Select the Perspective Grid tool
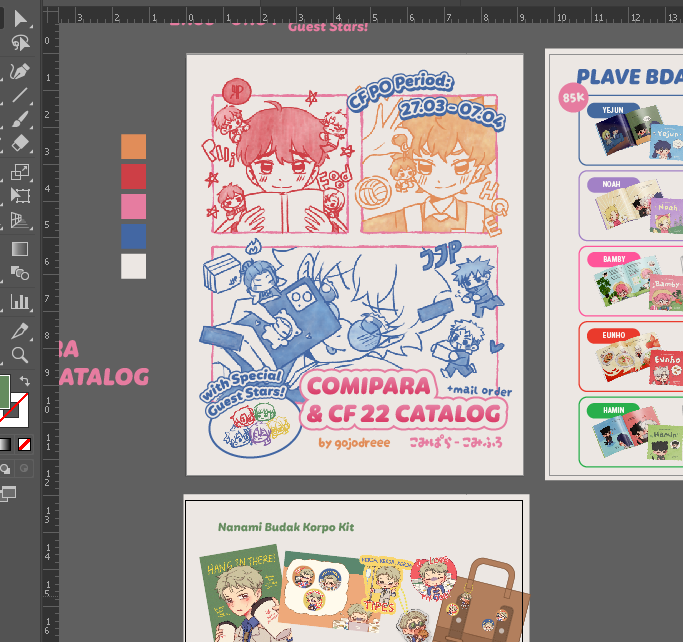The height and width of the screenshot is (642, 683). pos(20,220)
